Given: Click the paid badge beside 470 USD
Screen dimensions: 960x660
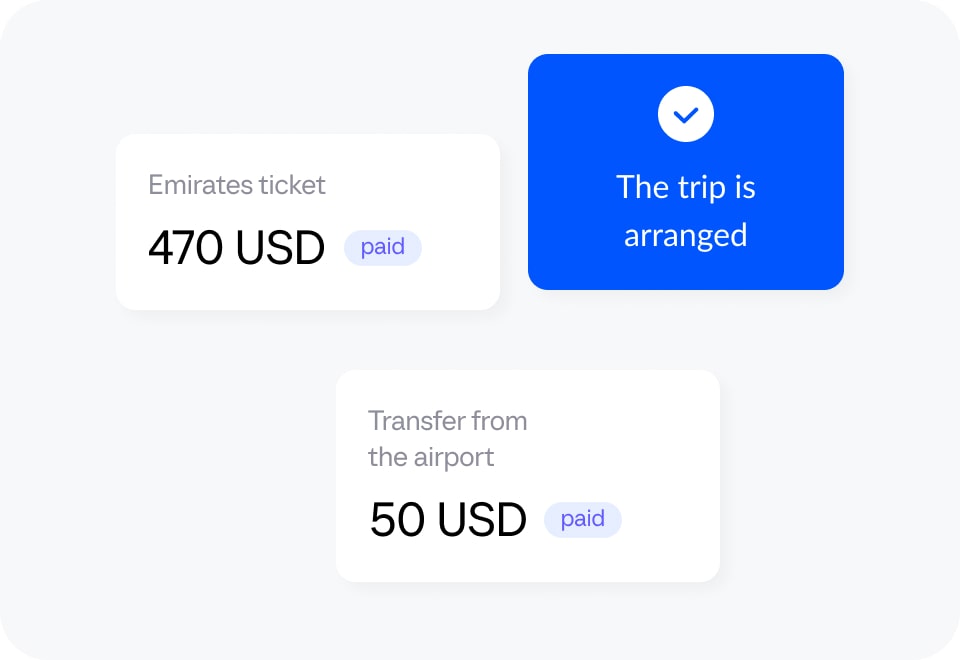Looking at the screenshot, I should click(x=383, y=247).
